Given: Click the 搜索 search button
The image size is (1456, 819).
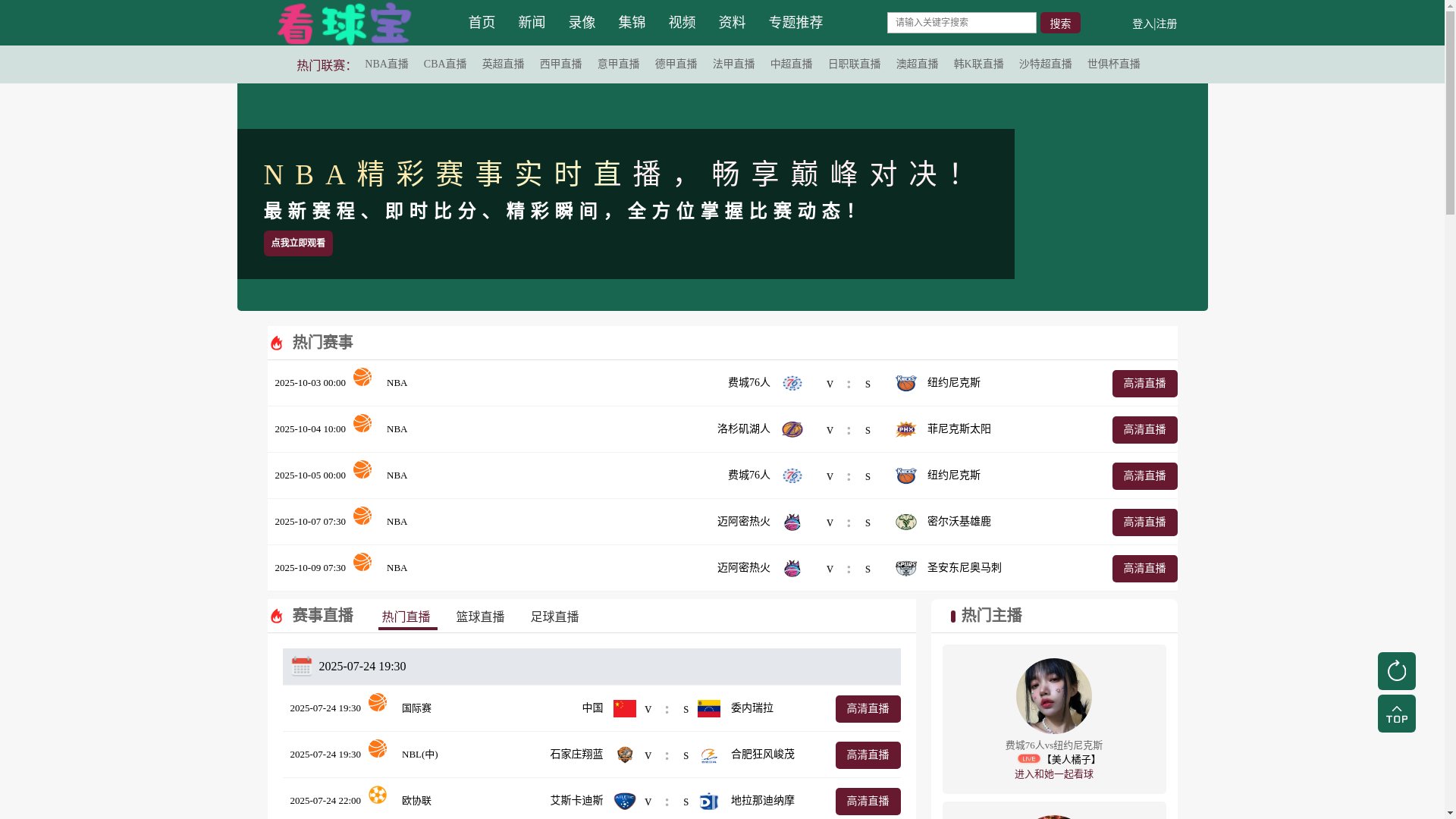Looking at the screenshot, I should coord(1060,23).
